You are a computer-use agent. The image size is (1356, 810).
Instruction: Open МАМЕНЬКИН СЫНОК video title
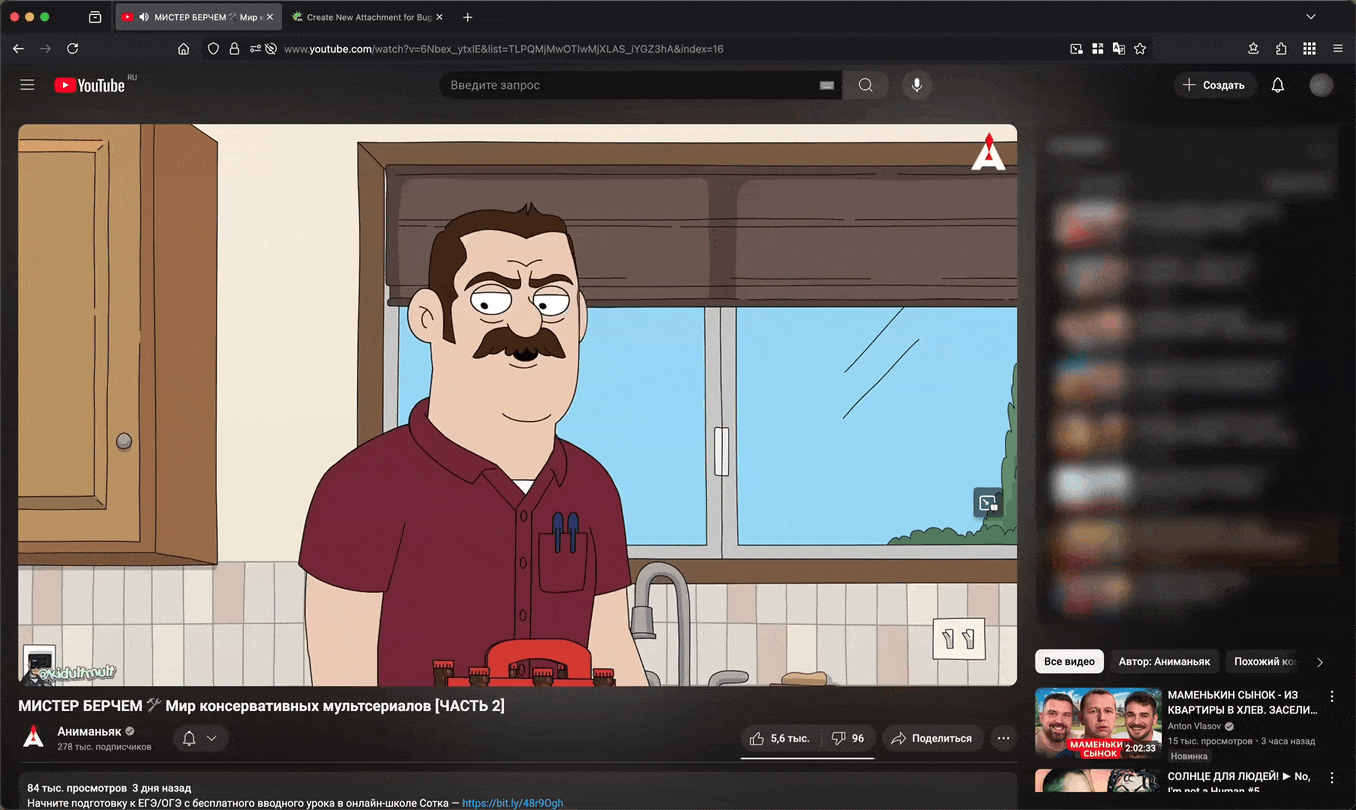(1243, 702)
